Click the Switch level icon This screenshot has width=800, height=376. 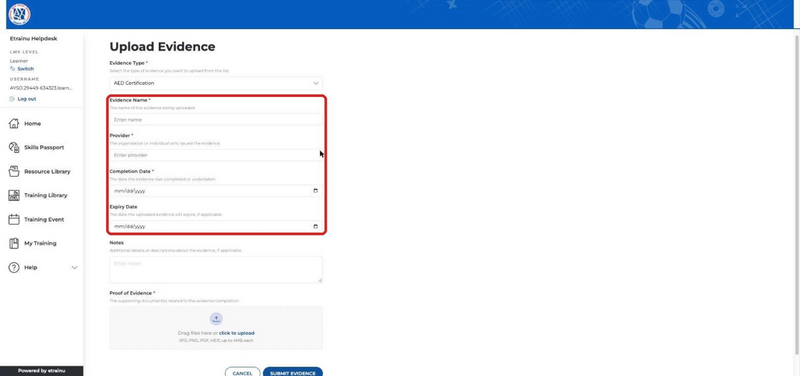12,68
